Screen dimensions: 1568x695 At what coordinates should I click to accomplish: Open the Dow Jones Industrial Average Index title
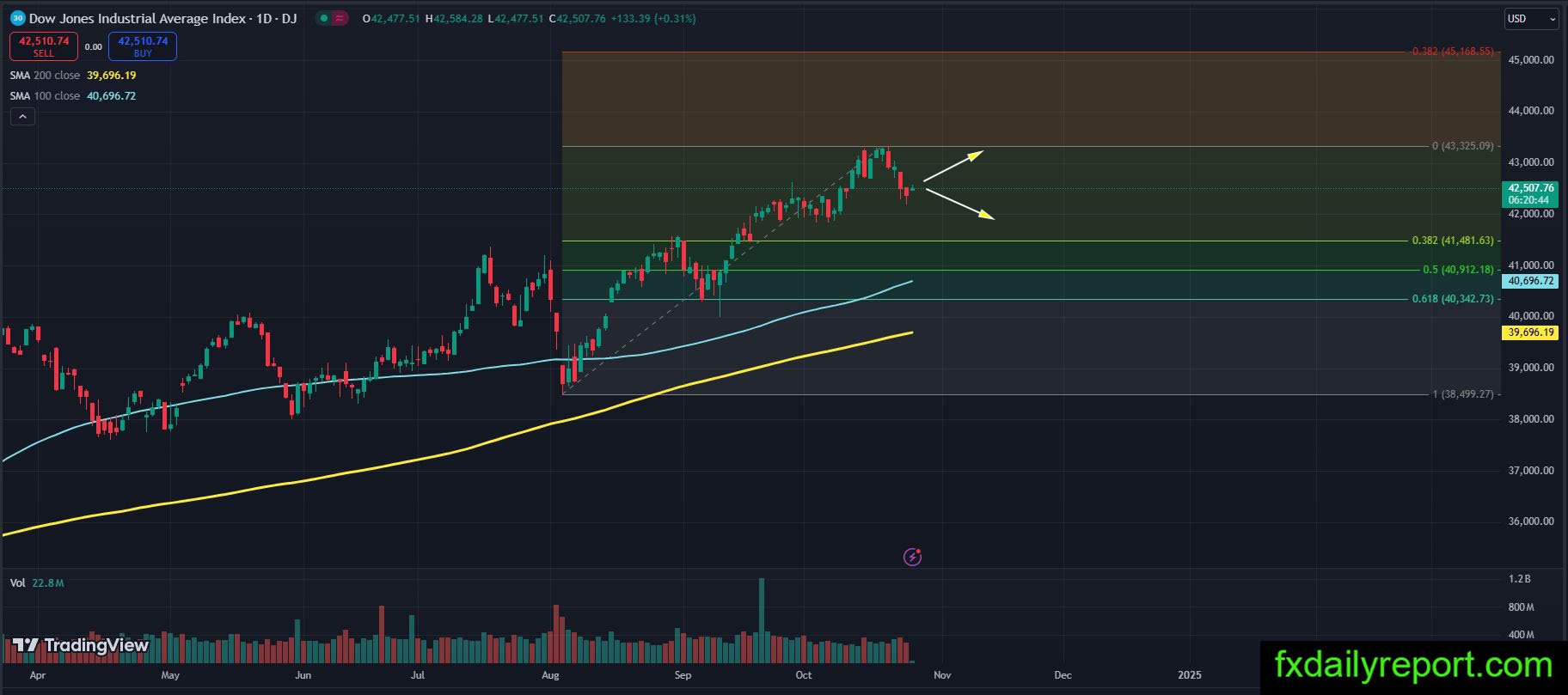pos(162,18)
